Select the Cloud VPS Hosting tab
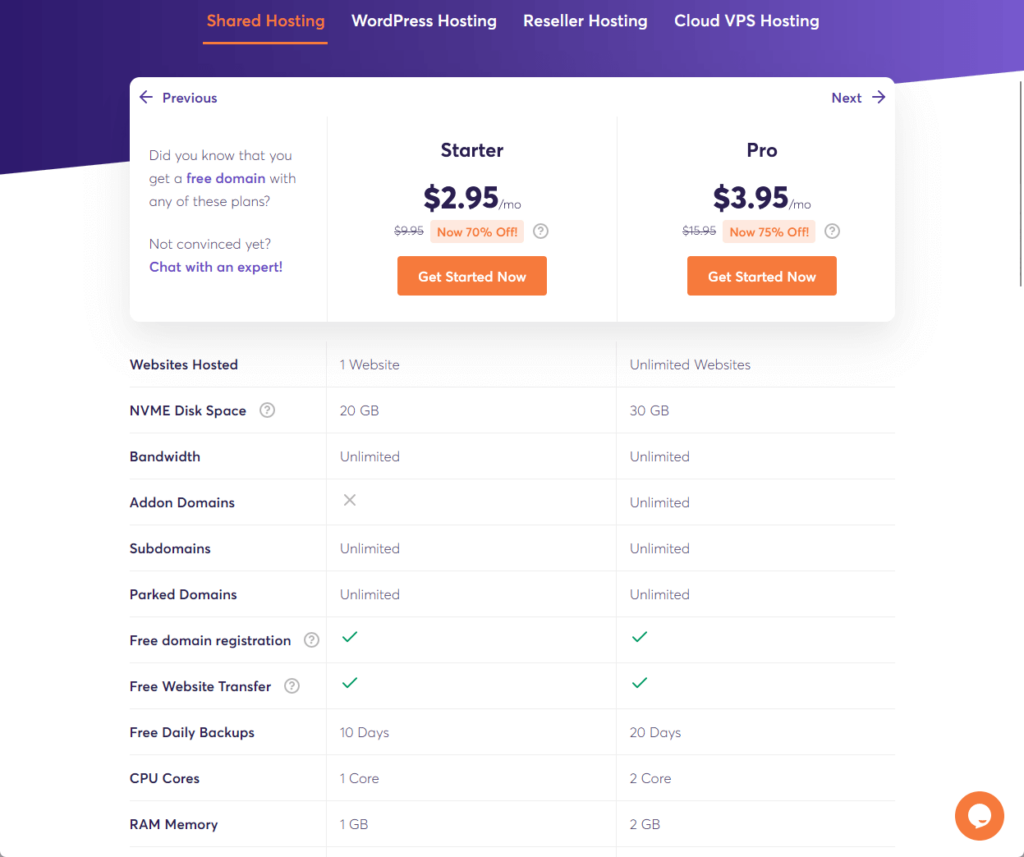The image size is (1024, 857). point(746,21)
